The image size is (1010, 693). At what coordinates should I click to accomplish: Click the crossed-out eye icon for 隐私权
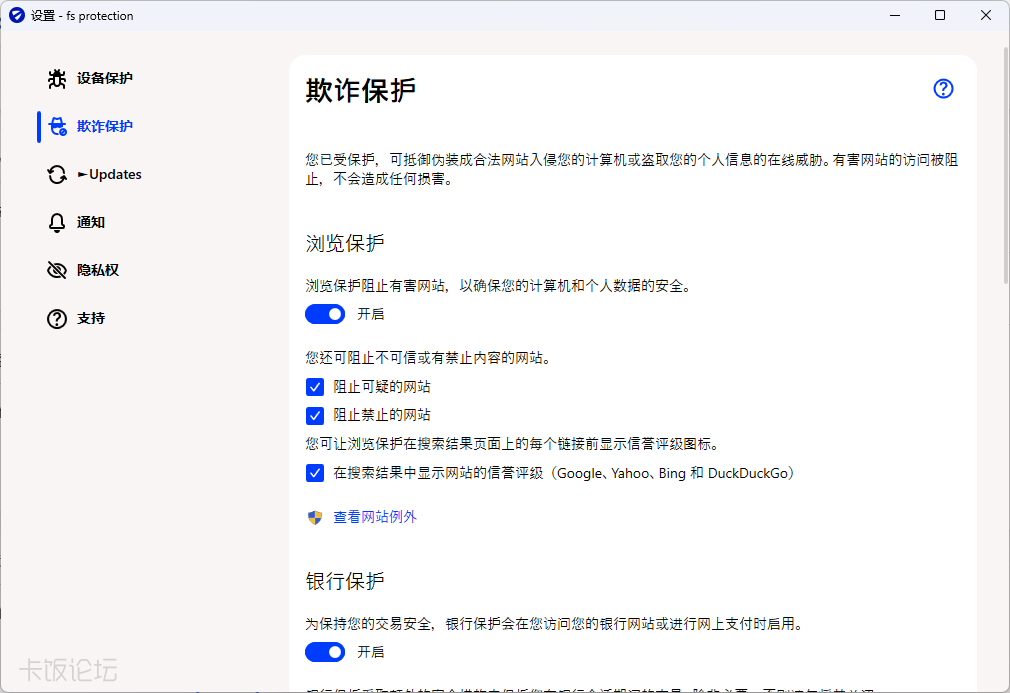(57, 271)
